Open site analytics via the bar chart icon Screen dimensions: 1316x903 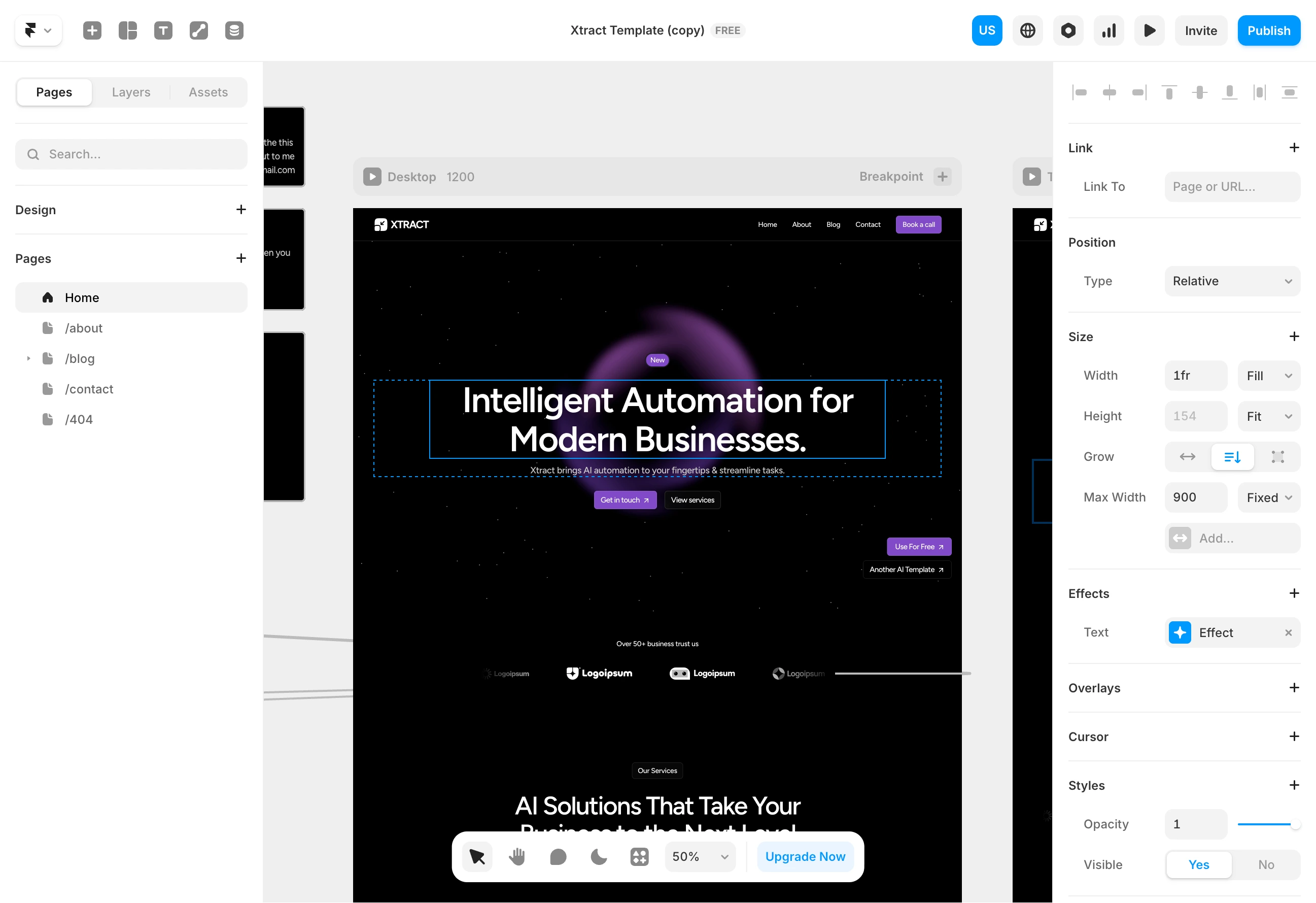point(1109,30)
